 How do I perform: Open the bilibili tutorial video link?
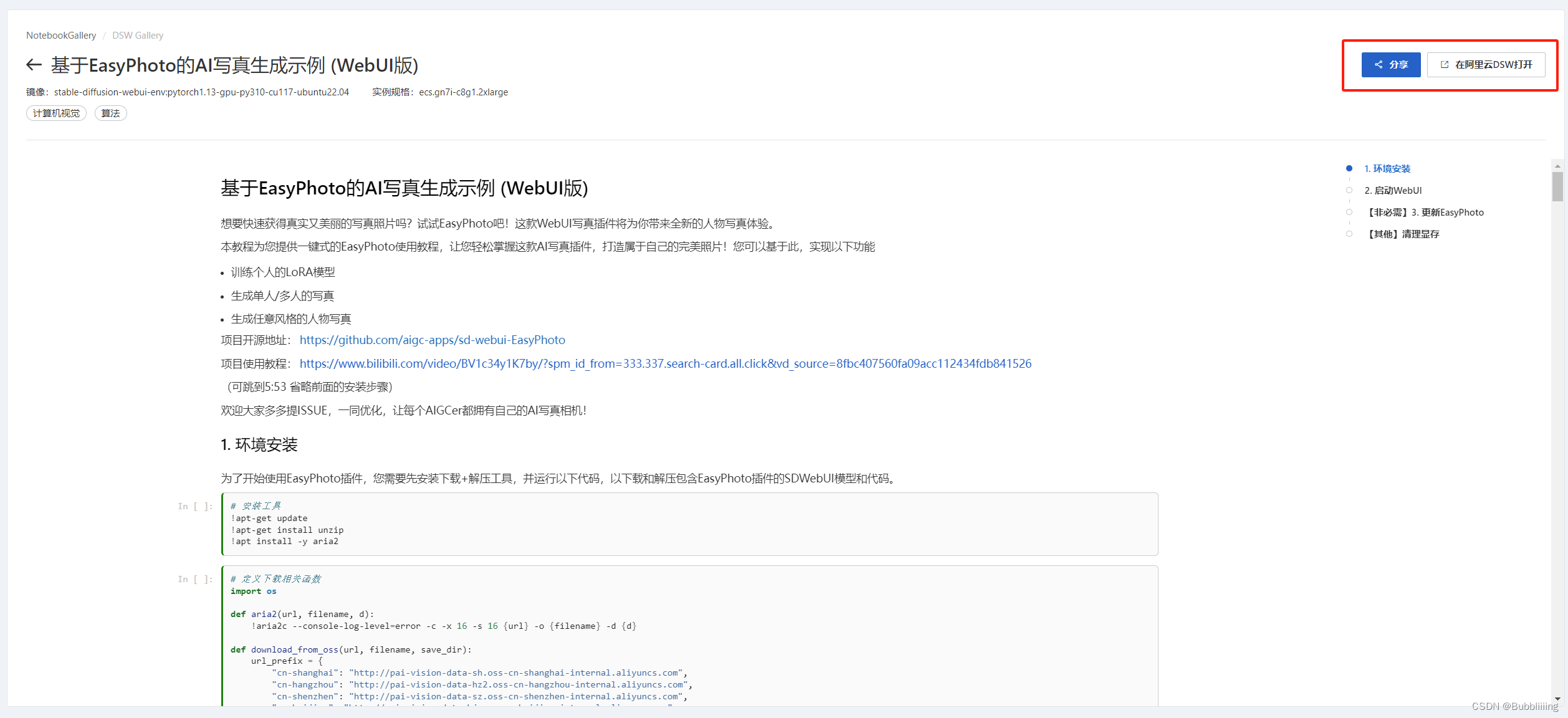[665, 363]
